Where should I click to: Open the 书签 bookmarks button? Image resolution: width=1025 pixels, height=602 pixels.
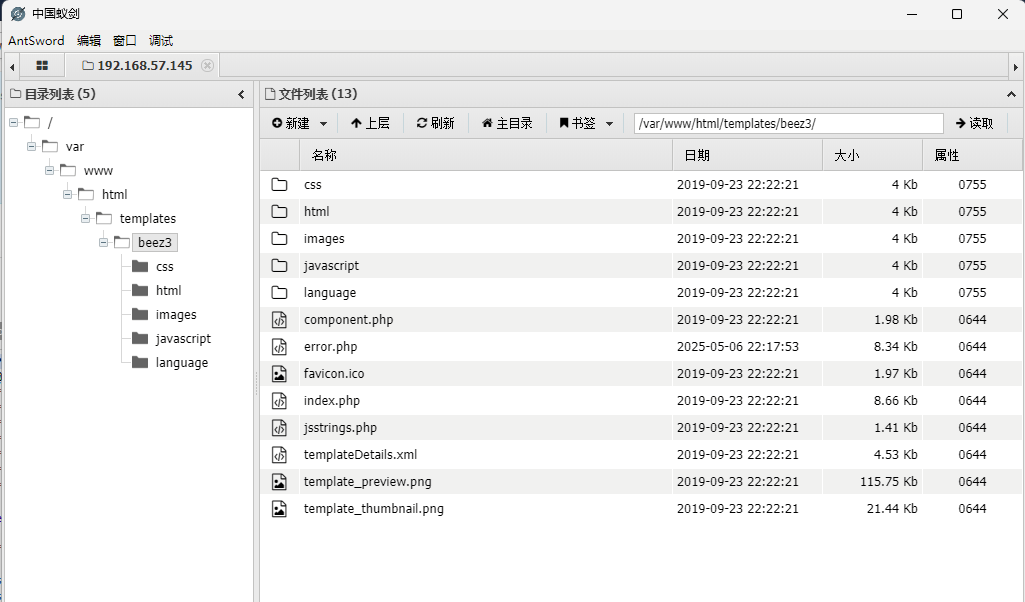coord(577,123)
